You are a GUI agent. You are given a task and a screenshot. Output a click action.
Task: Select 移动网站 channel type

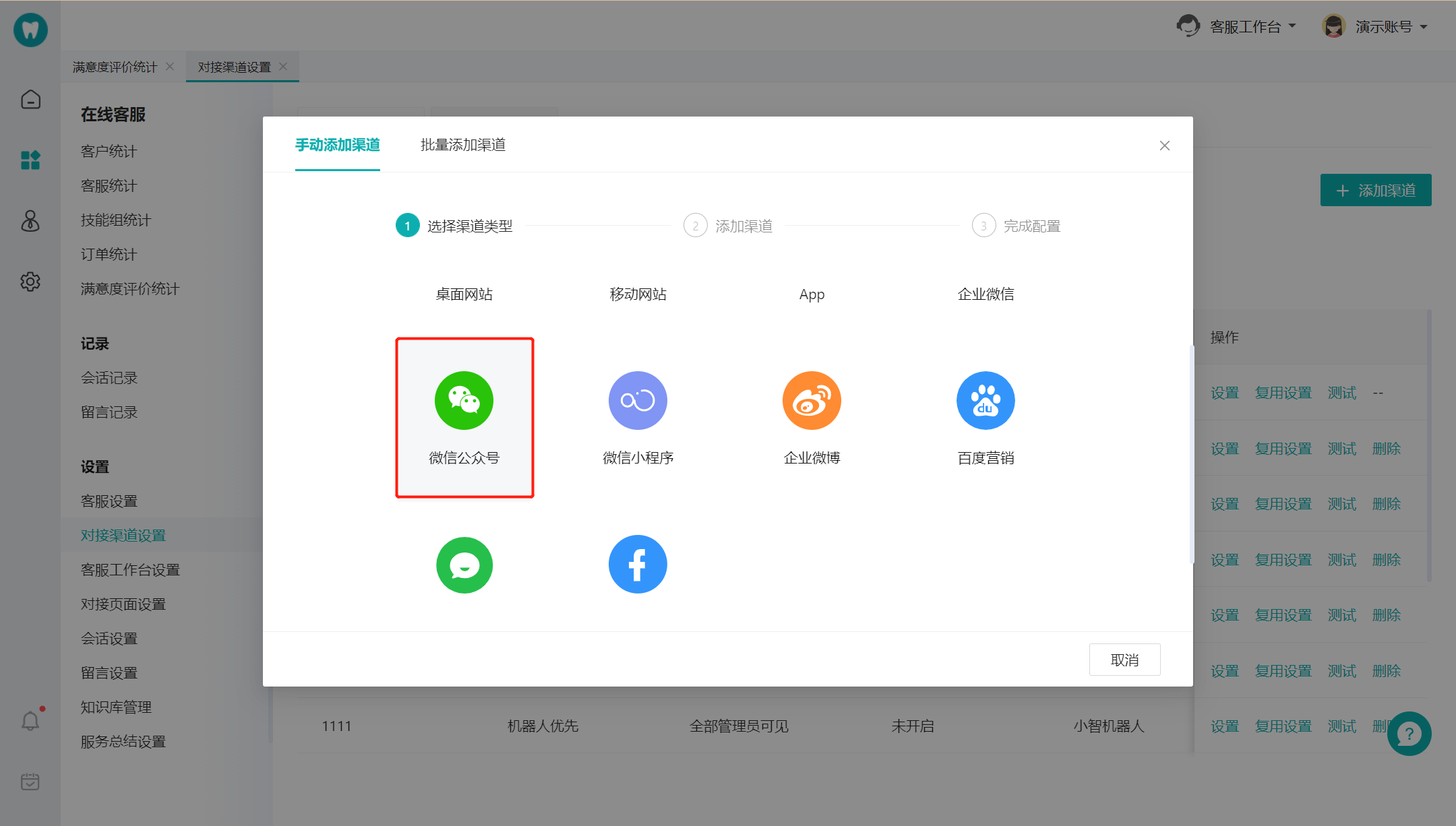[638, 294]
